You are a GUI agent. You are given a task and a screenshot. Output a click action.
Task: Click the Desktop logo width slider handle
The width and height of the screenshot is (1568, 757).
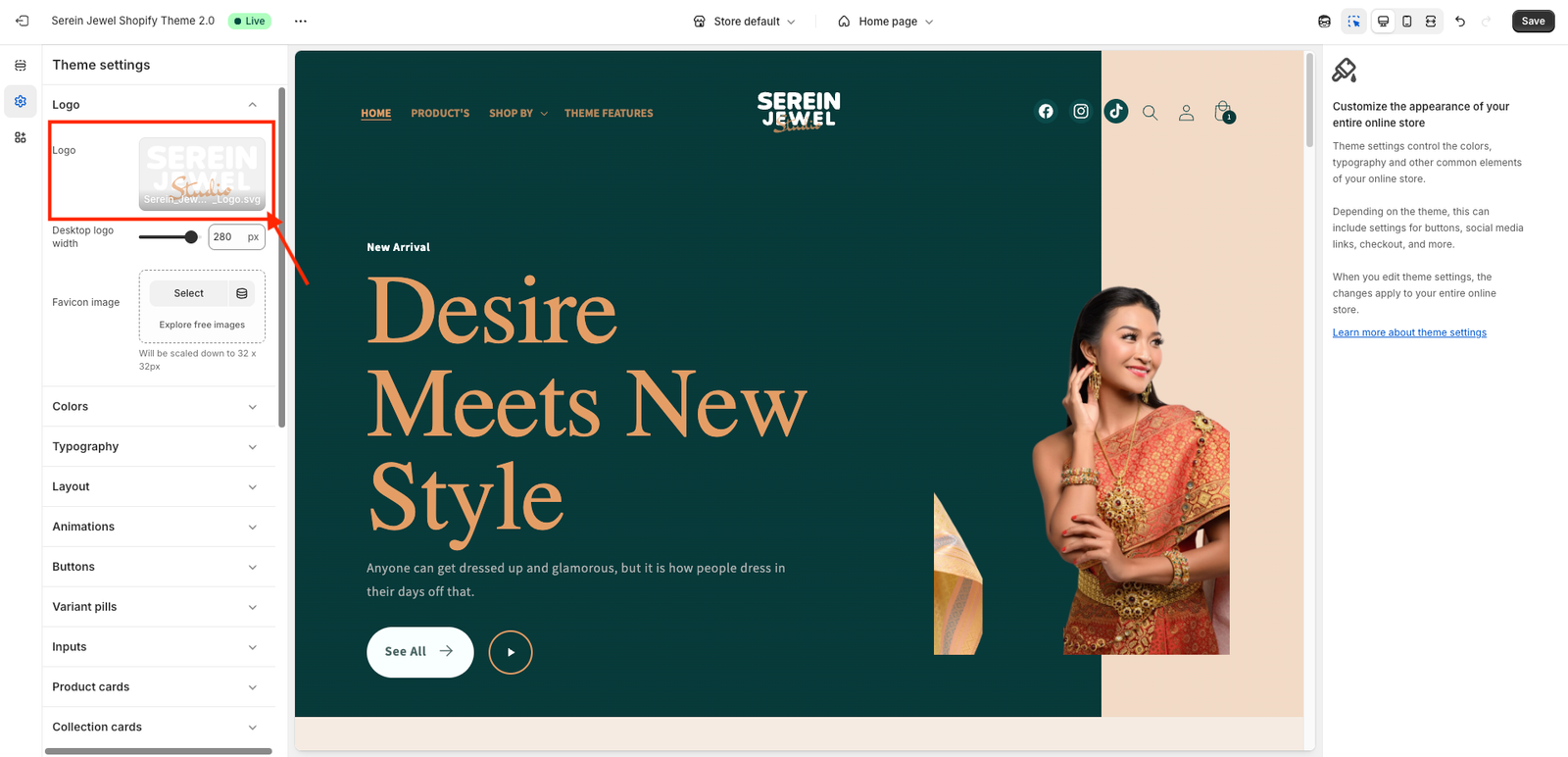(x=191, y=236)
